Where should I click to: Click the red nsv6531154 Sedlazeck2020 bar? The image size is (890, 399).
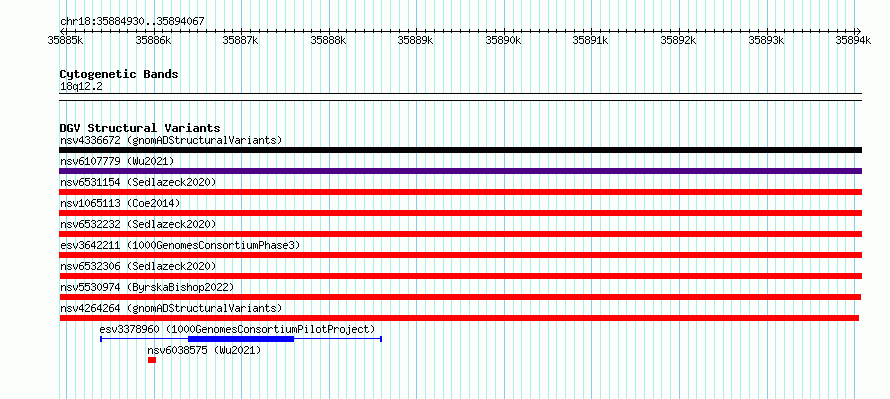(x=460, y=192)
